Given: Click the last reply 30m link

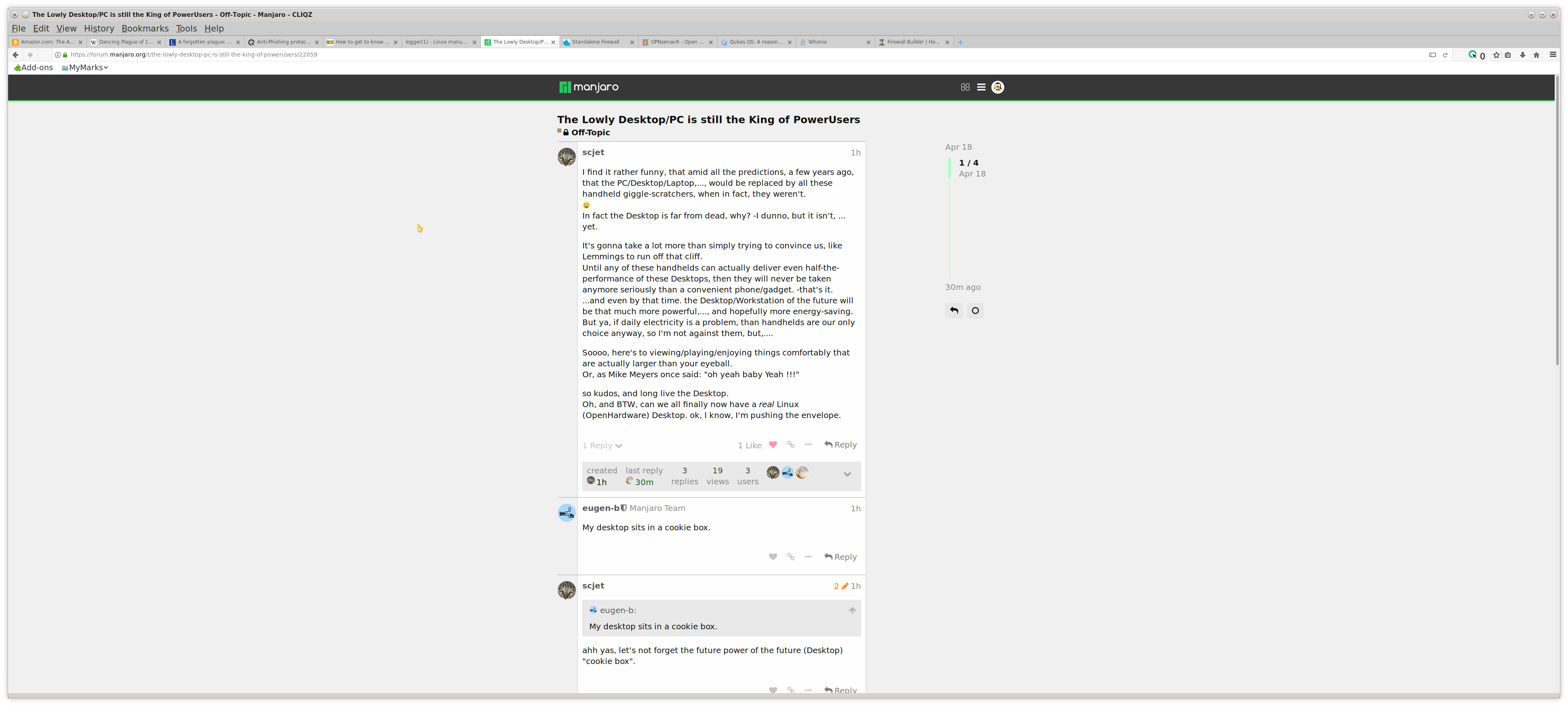Looking at the screenshot, I should coord(643,477).
